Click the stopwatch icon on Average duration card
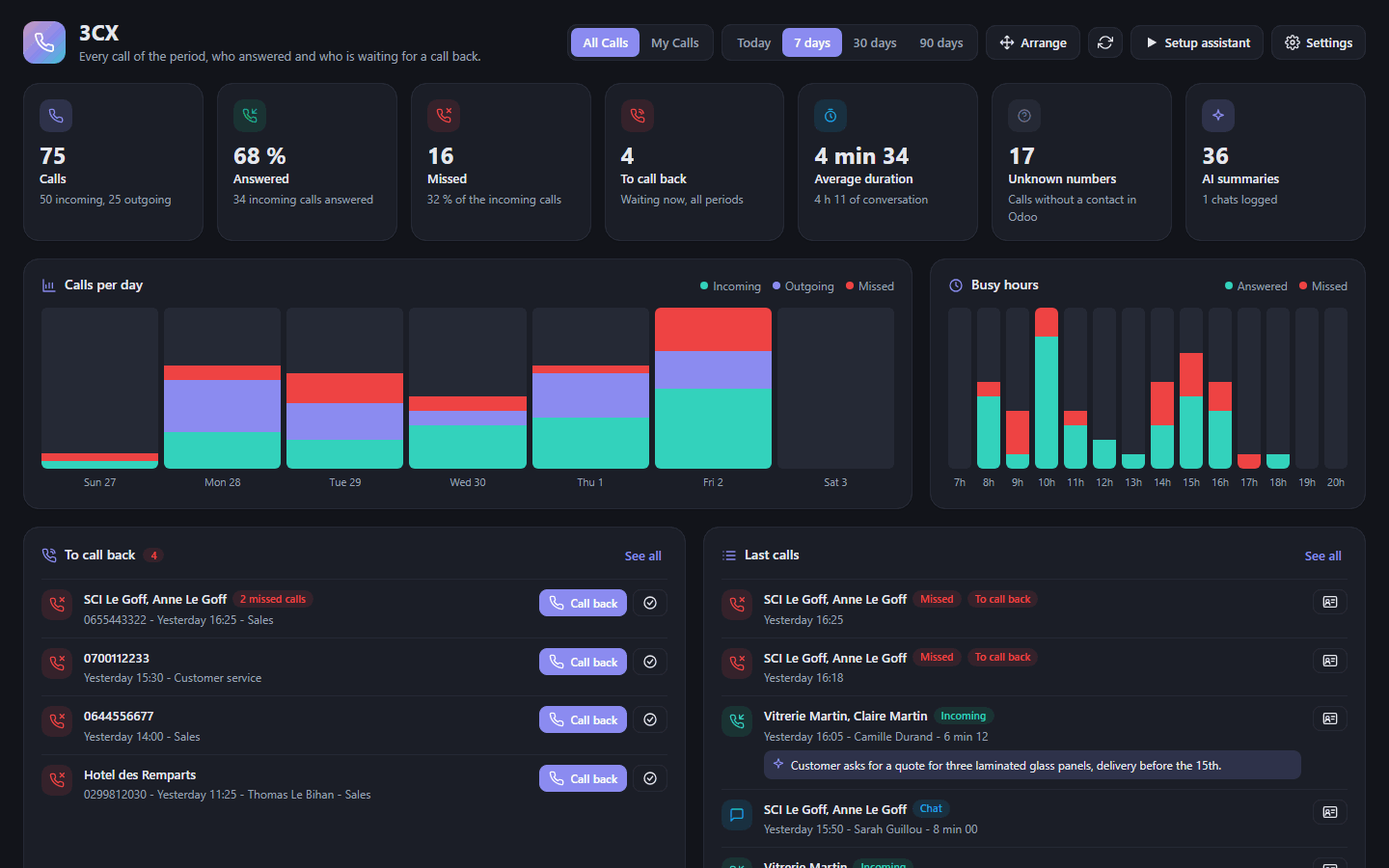Viewport: 1389px width, 868px height. pyautogui.click(x=831, y=116)
